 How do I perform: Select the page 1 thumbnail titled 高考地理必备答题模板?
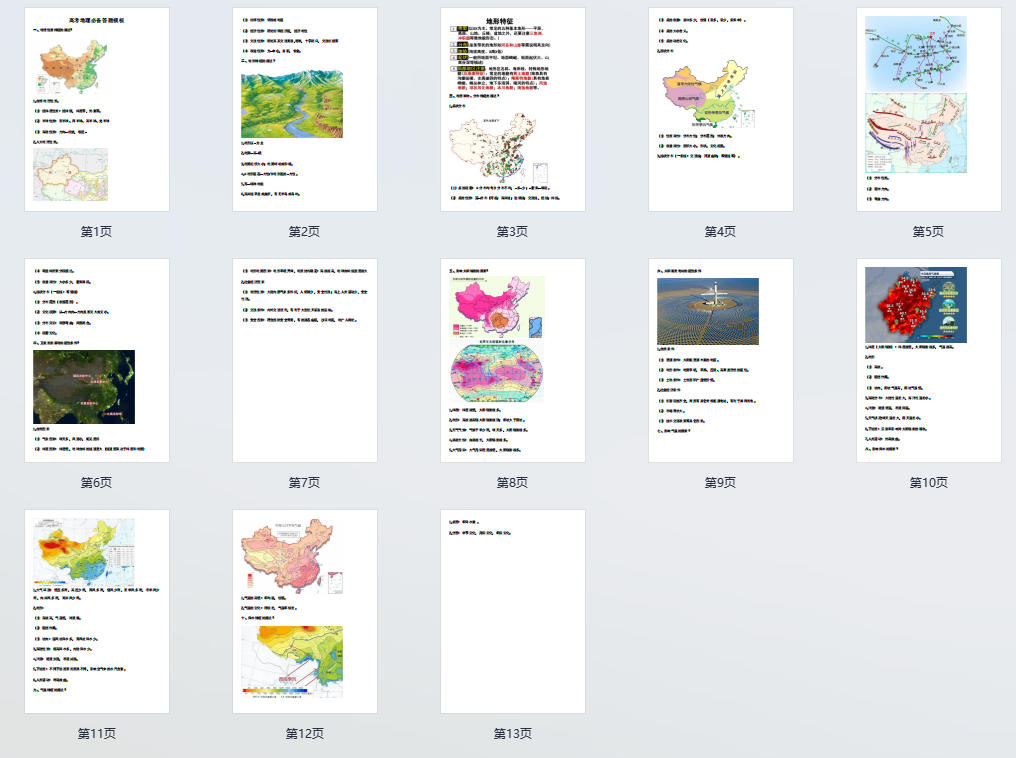click(97, 110)
